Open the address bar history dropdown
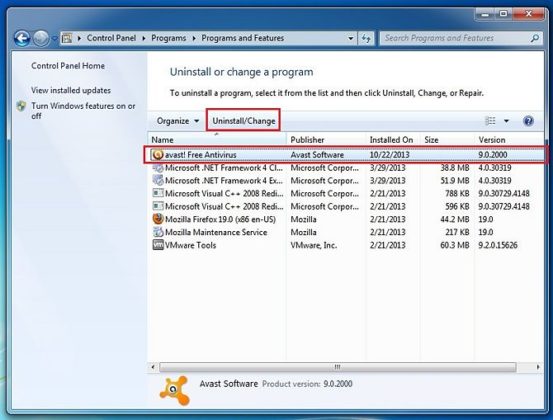Viewport: 553px width, 420px height. tap(351, 38)
